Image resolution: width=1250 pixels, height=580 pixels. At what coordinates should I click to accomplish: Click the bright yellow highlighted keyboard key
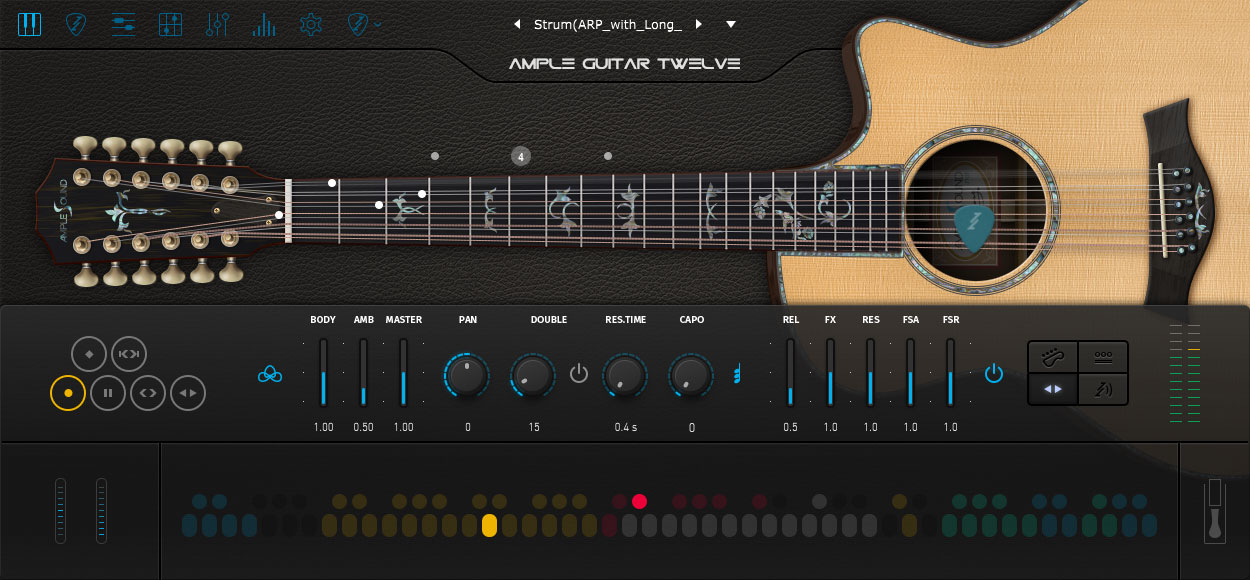click(489, 526)
